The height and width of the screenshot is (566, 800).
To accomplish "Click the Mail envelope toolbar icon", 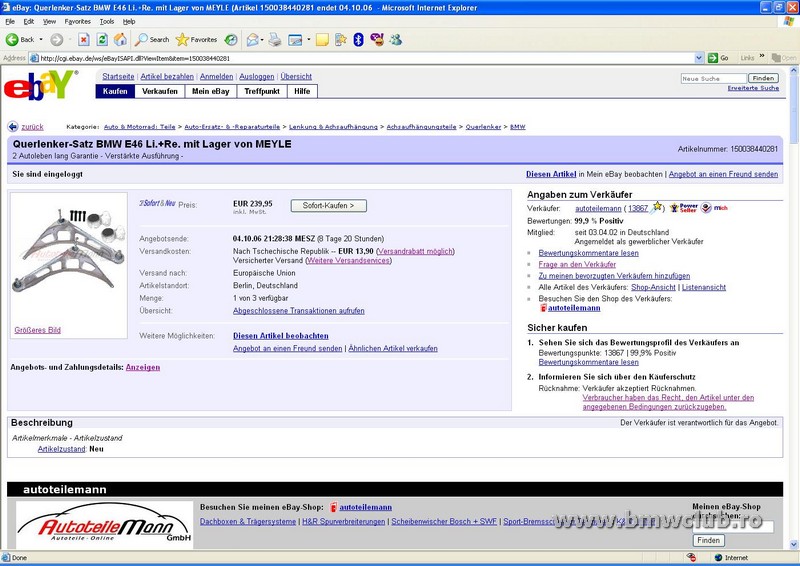I will tap(253, 40).
